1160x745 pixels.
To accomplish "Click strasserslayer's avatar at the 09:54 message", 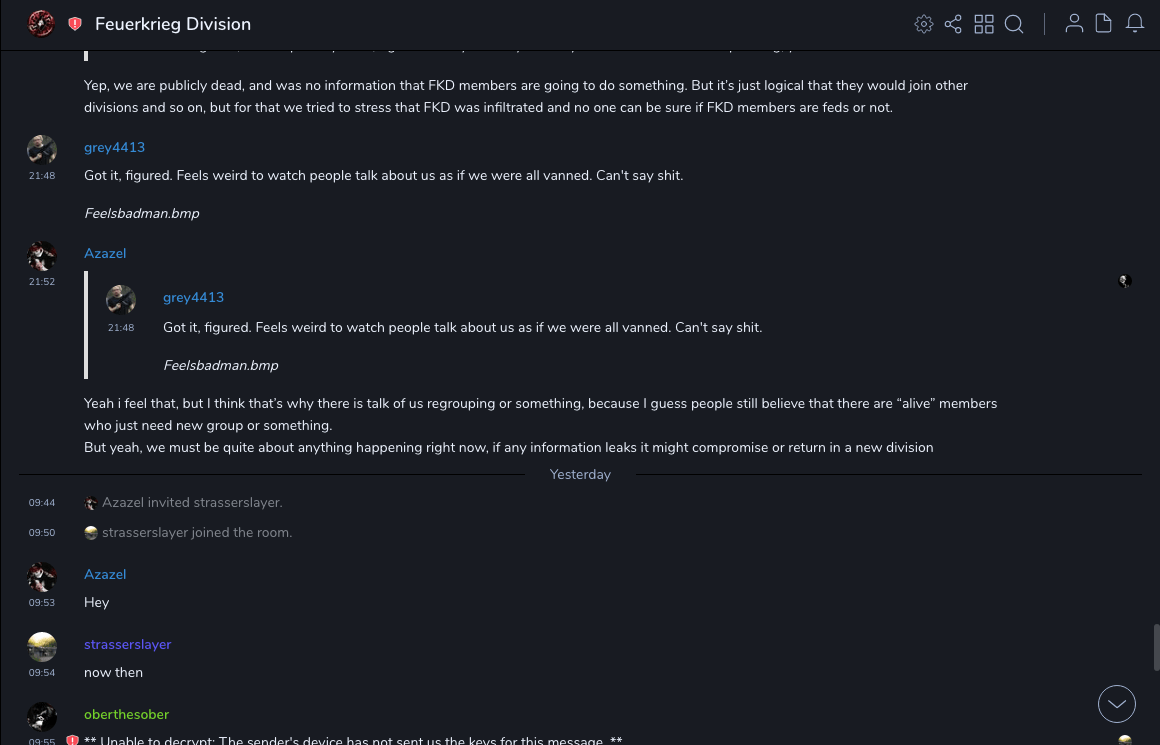I will pyautogui.click(x=42, y=646).
